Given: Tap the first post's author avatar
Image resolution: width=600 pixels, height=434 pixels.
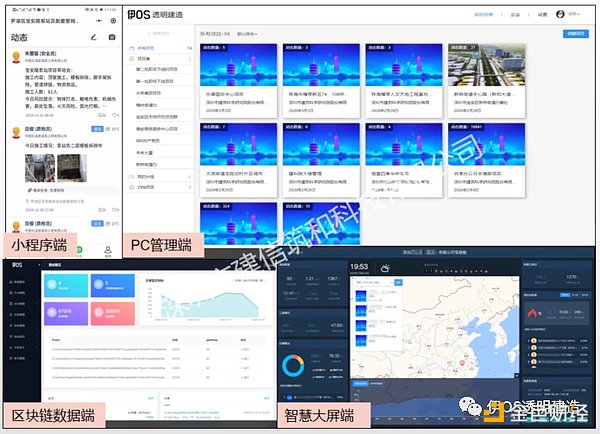Looking at the screenshot, I should pos(14,59).
